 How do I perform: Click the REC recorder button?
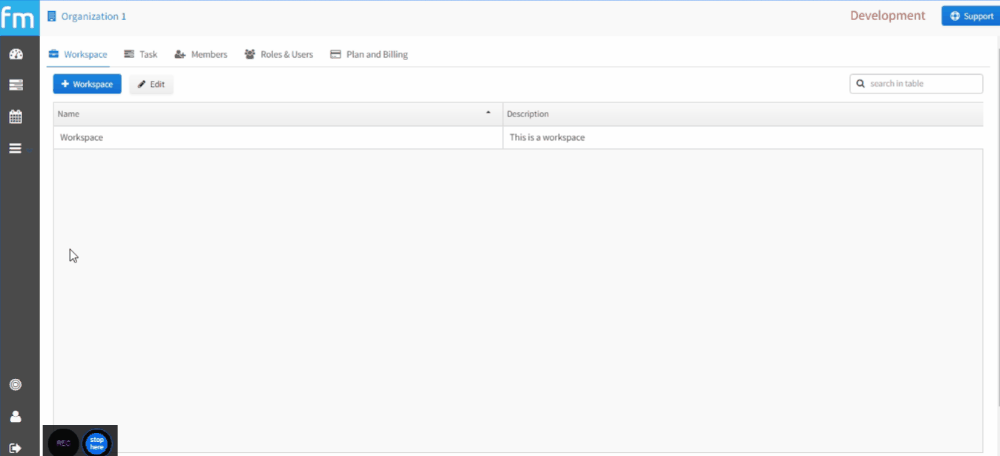[x=63, y=442]
